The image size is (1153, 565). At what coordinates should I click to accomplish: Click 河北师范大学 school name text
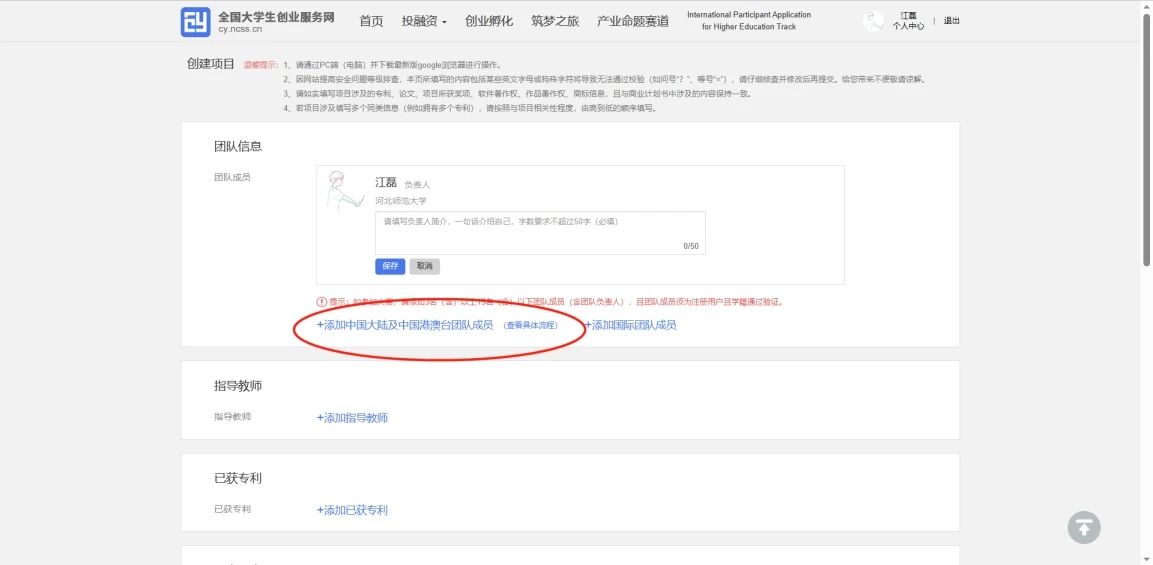pos(401,201)
